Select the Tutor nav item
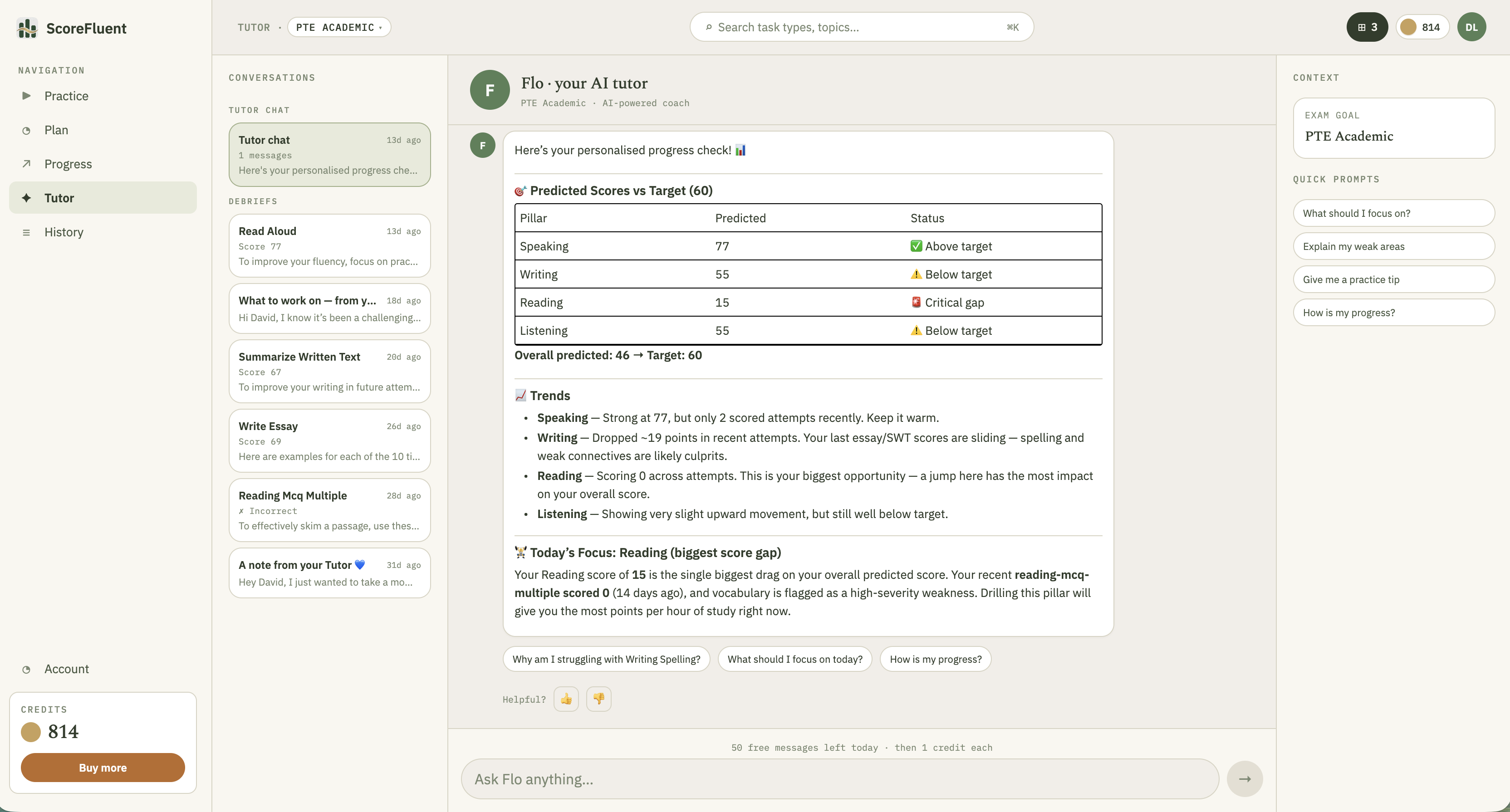 [103, 198]
